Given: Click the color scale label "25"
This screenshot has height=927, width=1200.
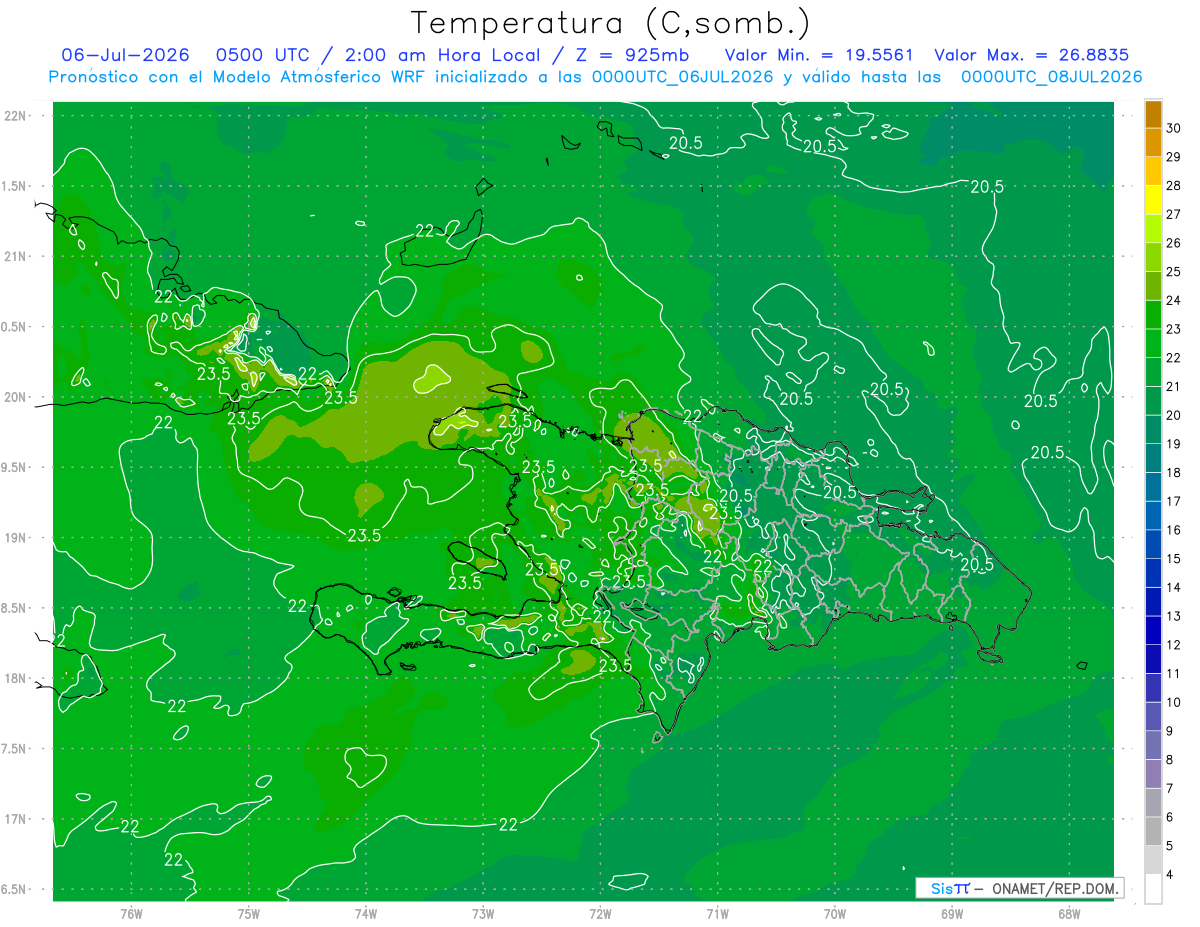Looking at the screenshot, I should [1174, 272].
